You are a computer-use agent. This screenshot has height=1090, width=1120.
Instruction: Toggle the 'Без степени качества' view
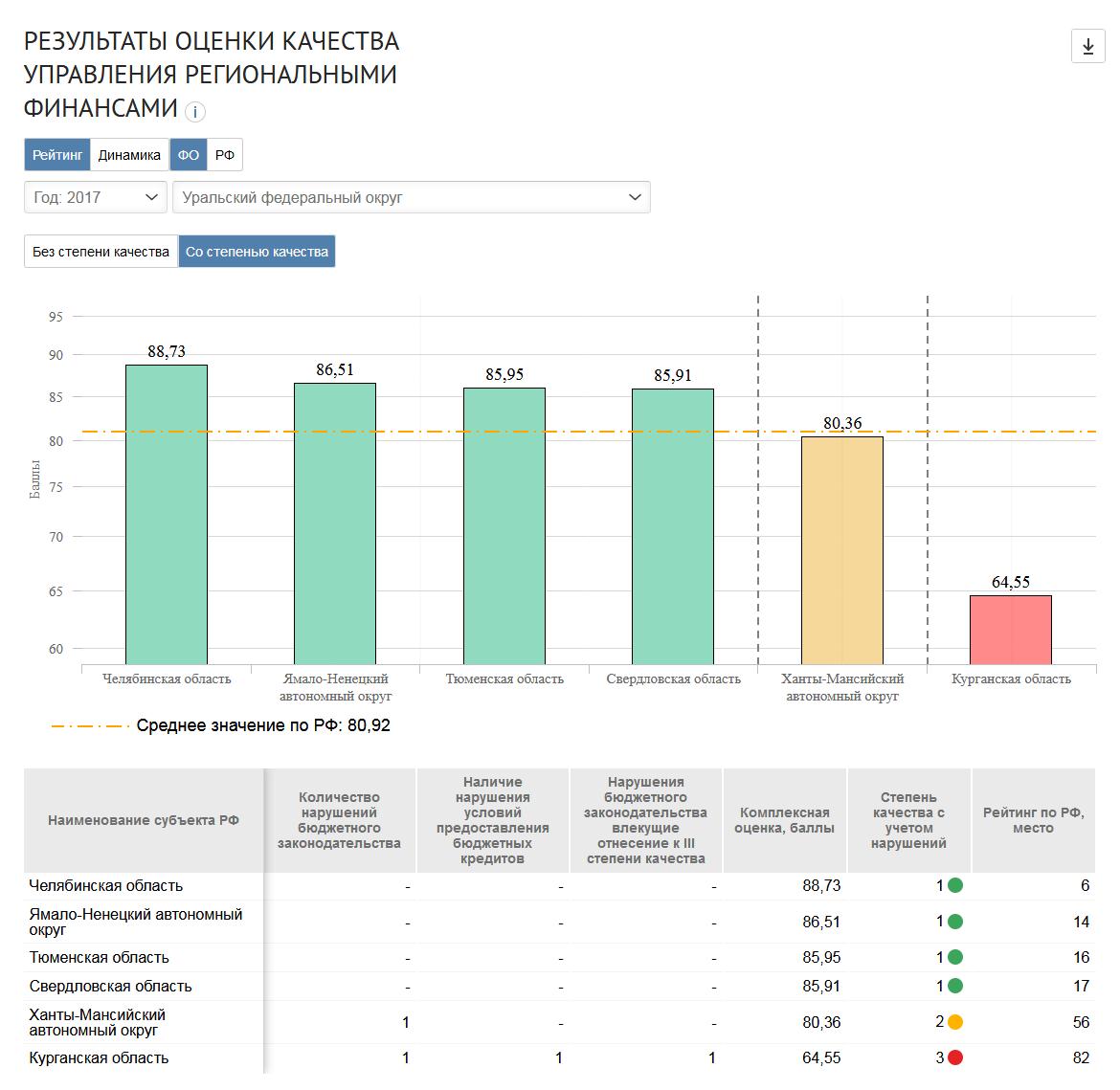pyautogui.click(x=101, y=252)
